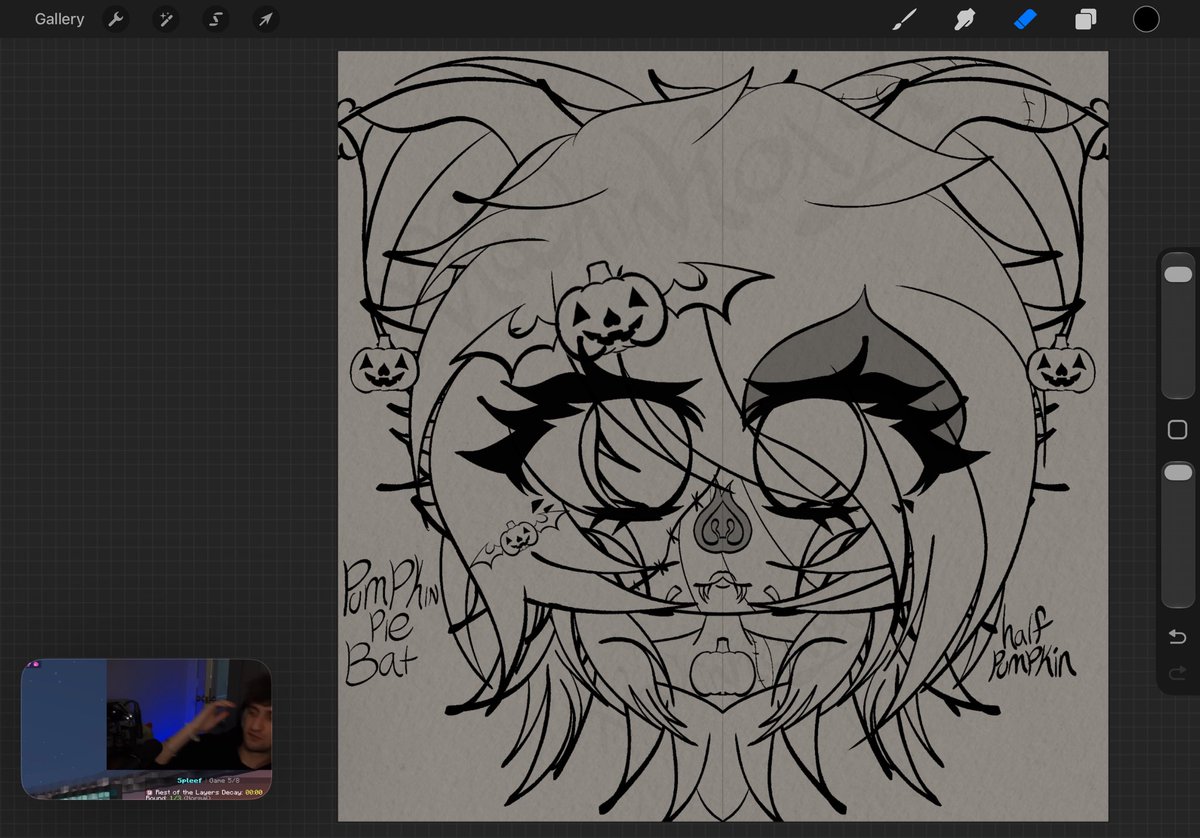Adjust the brush opacity slider
This screenshot has width=1200, height=838.
[x=1178, y=534]
